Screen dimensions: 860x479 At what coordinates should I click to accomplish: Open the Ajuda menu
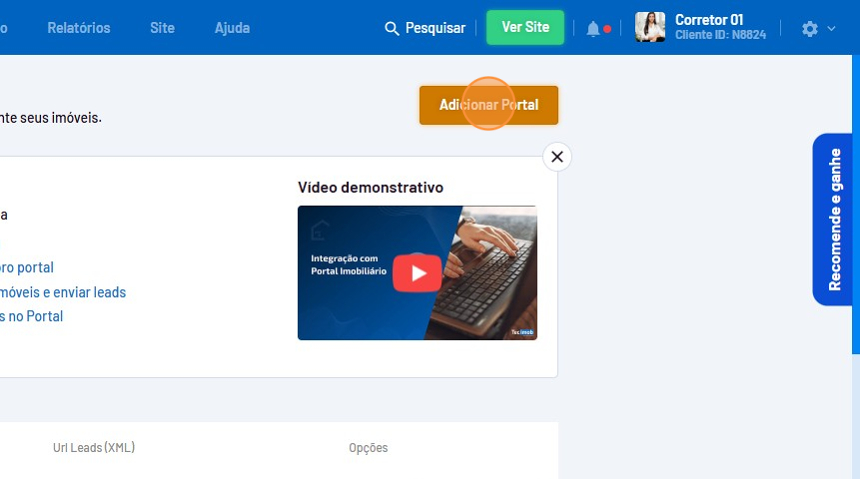(x=232, y=28)
